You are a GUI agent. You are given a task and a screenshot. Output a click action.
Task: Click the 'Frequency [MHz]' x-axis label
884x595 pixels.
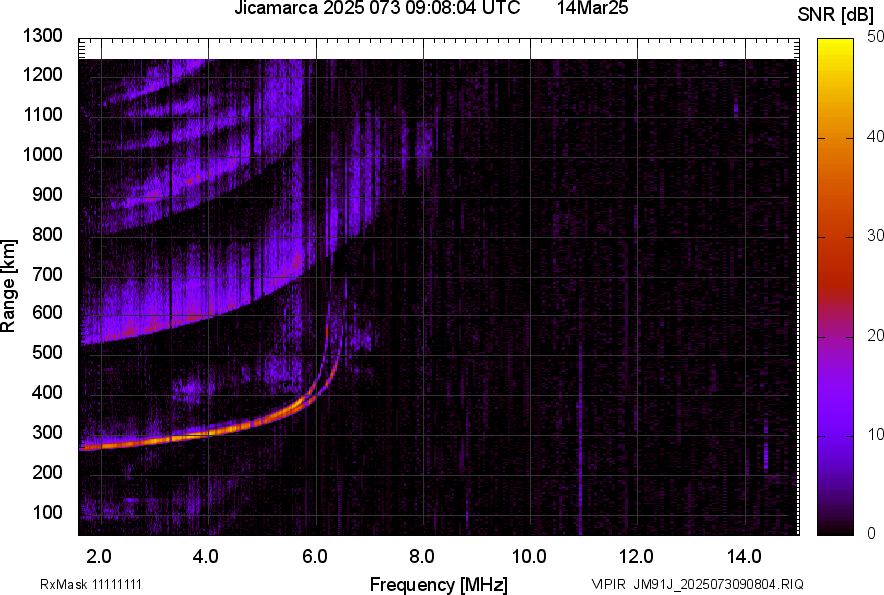point(439,584)
